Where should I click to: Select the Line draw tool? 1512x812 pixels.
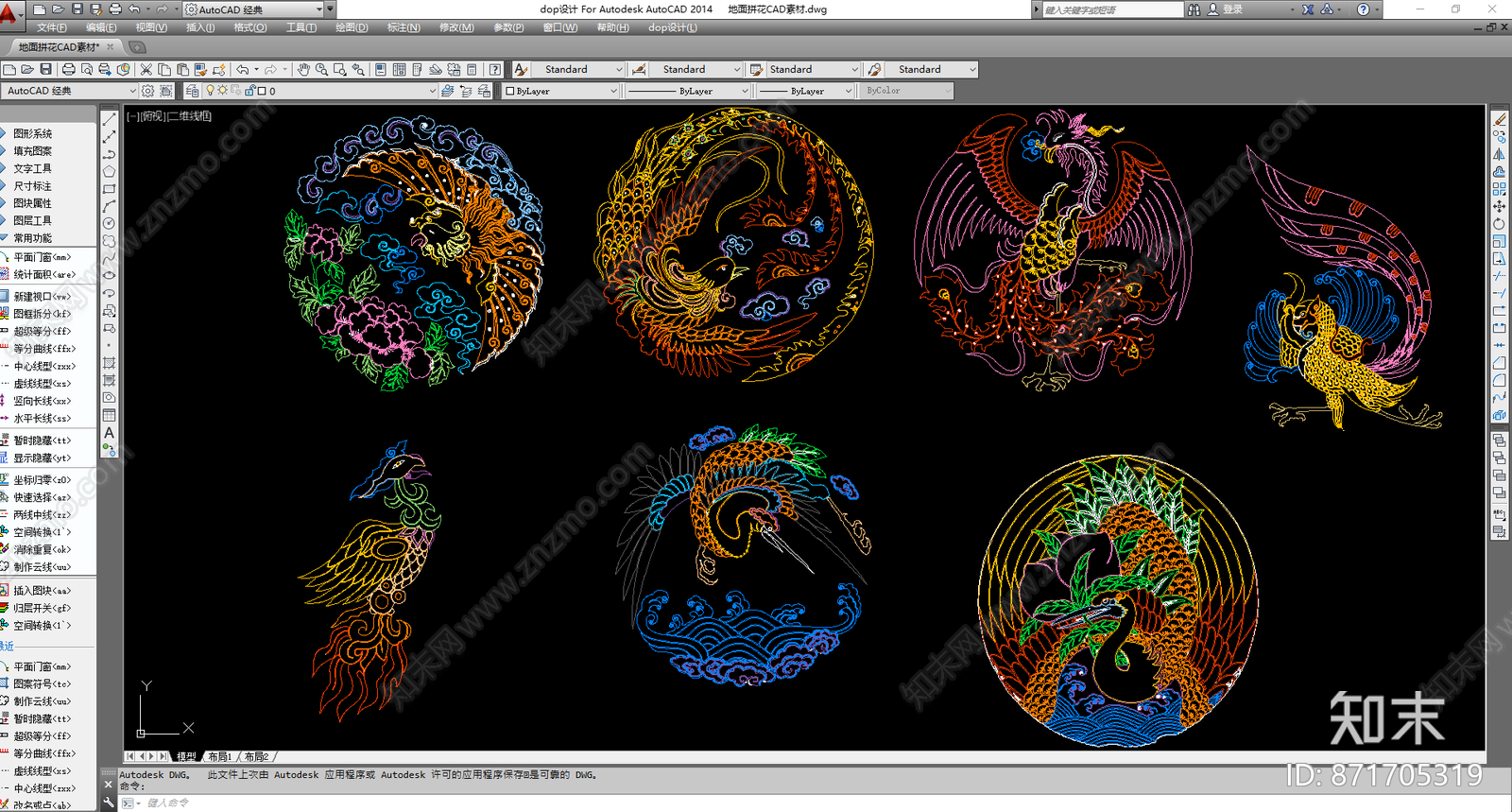click(x=110, y=119)
